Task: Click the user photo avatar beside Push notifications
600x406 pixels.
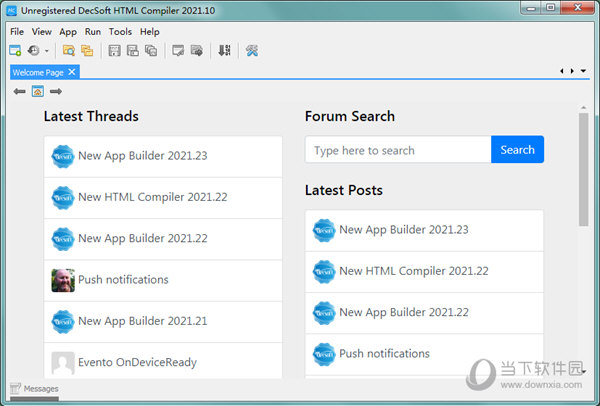Action: pos(63,280)
